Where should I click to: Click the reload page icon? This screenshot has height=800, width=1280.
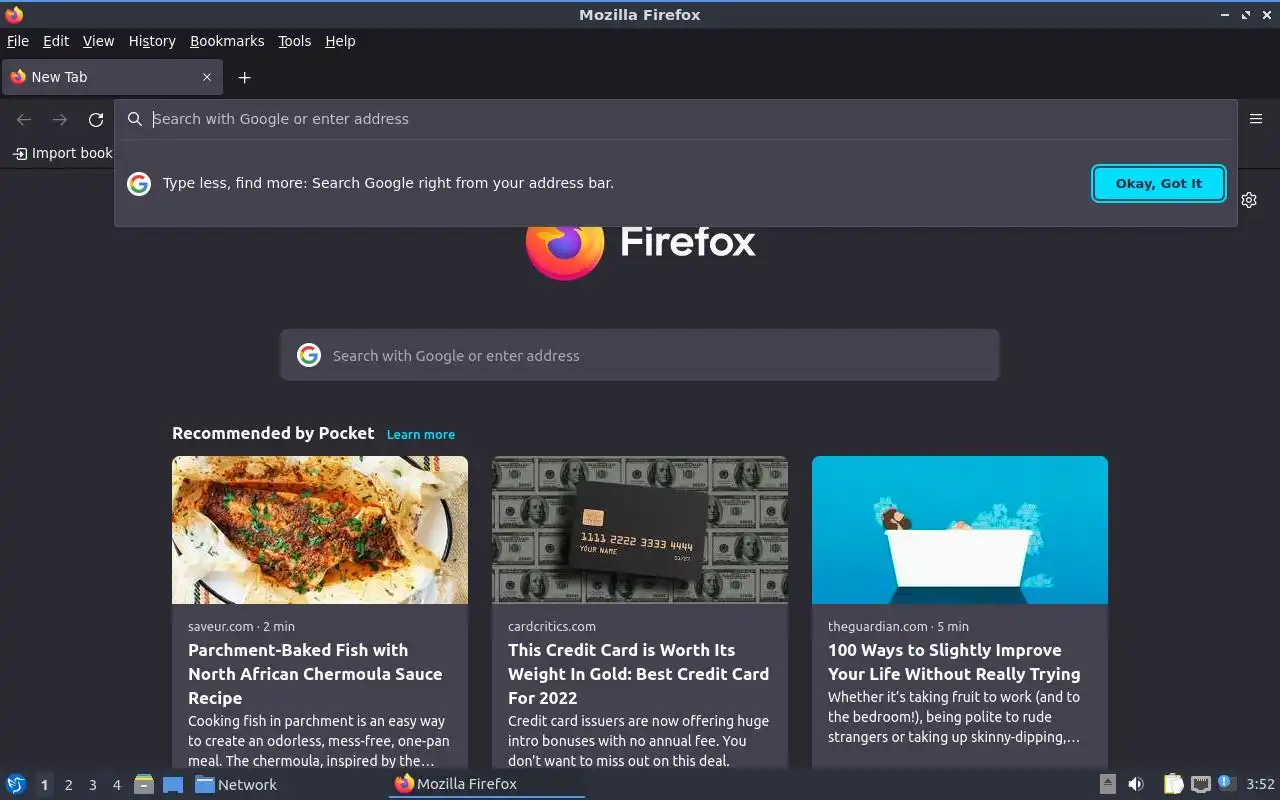tap(96, 120)
